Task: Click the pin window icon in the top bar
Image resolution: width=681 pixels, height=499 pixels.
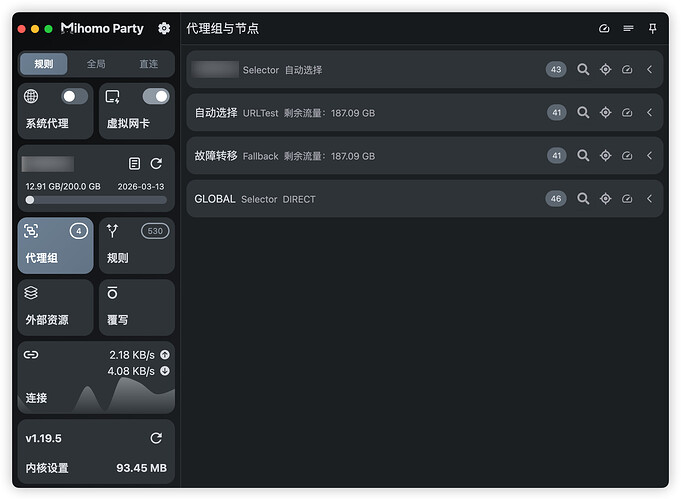Action: [x=652, y=29]
